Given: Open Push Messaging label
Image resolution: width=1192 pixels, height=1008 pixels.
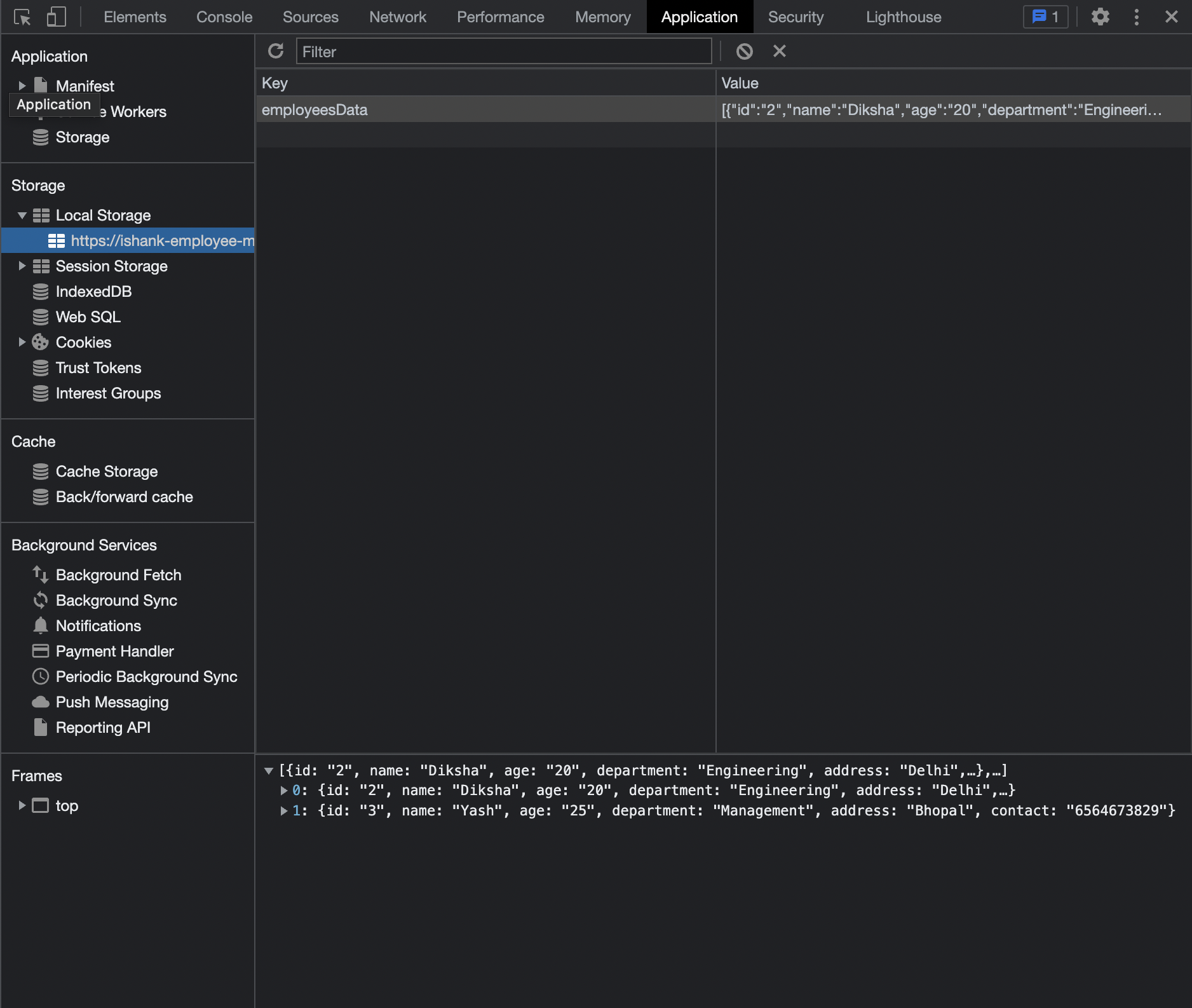Looking at the screenshot, I should (112, 702).
